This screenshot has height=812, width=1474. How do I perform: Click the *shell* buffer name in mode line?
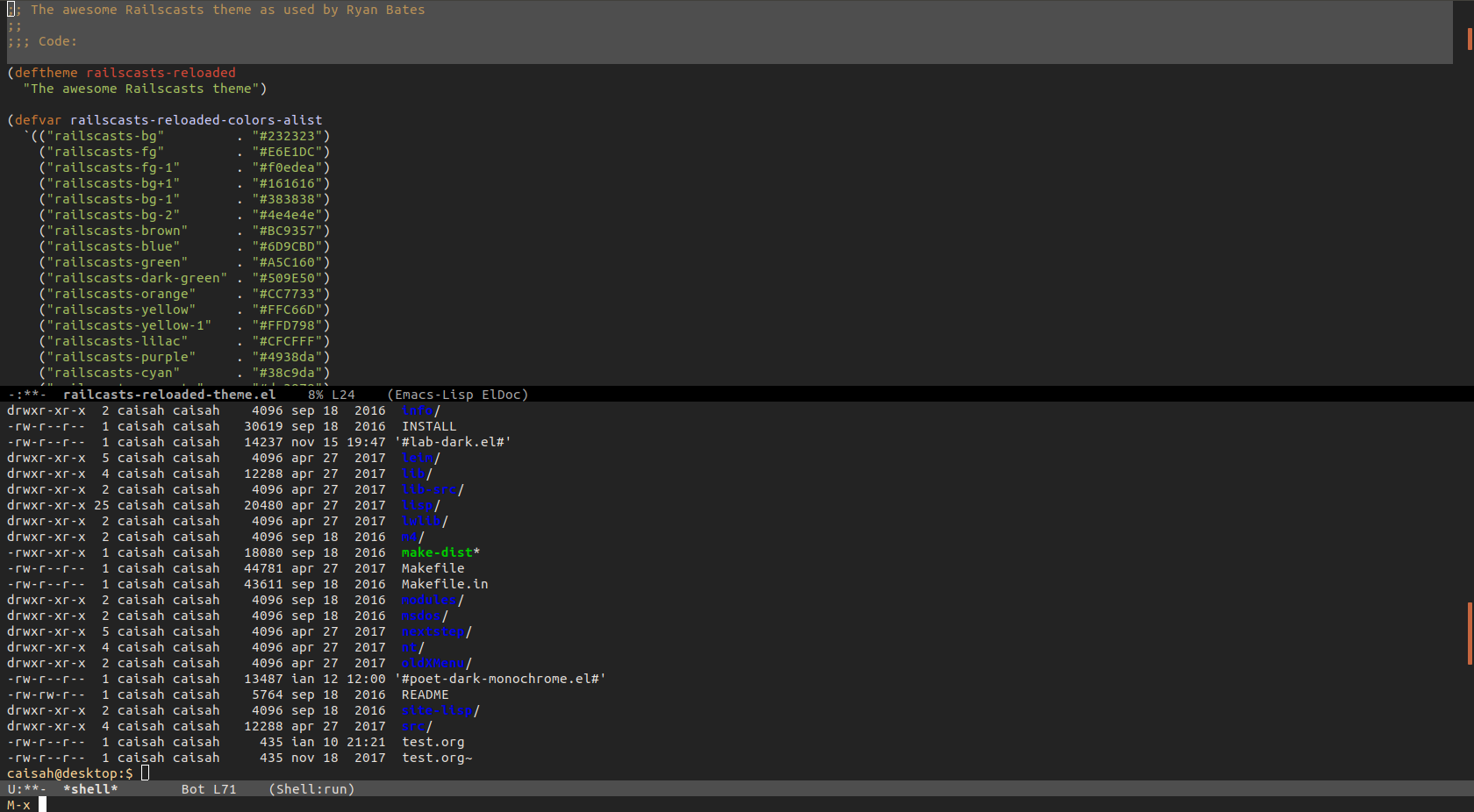pyautogui.click(x=90, y=789)
